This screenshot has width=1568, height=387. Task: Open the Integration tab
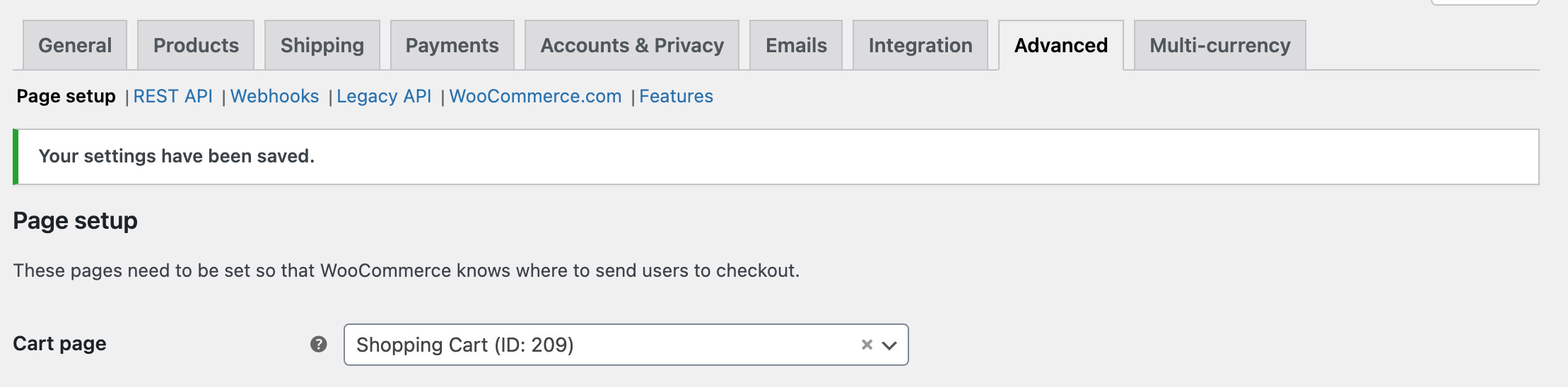(x=920, y=45)
